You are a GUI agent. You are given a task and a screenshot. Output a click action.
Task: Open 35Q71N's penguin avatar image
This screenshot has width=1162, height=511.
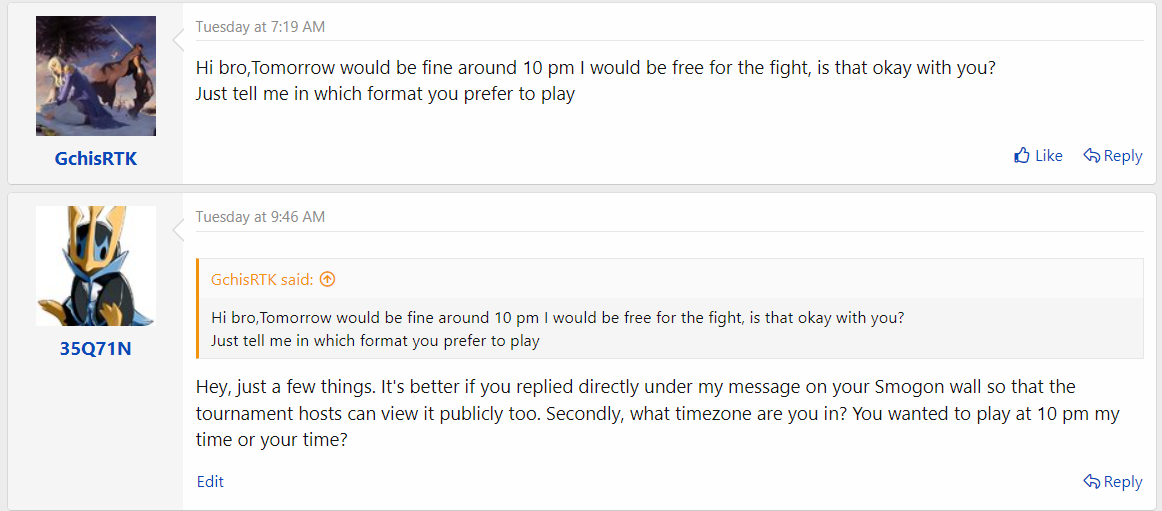tap(96, 266)
